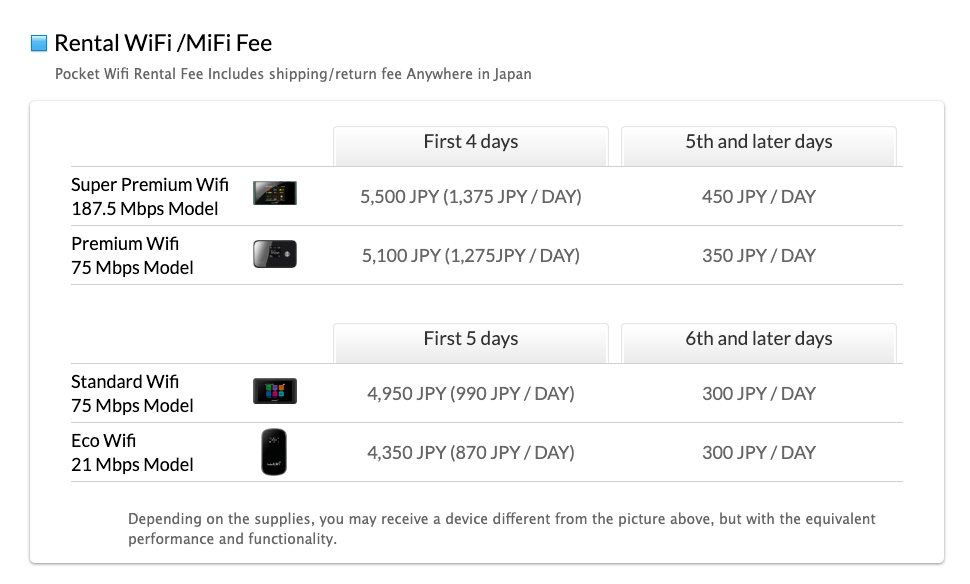Viewport: 970px width, 584px height.
Task: Click the 4,950 JPY price cell
Action: [x=471, y=393]
